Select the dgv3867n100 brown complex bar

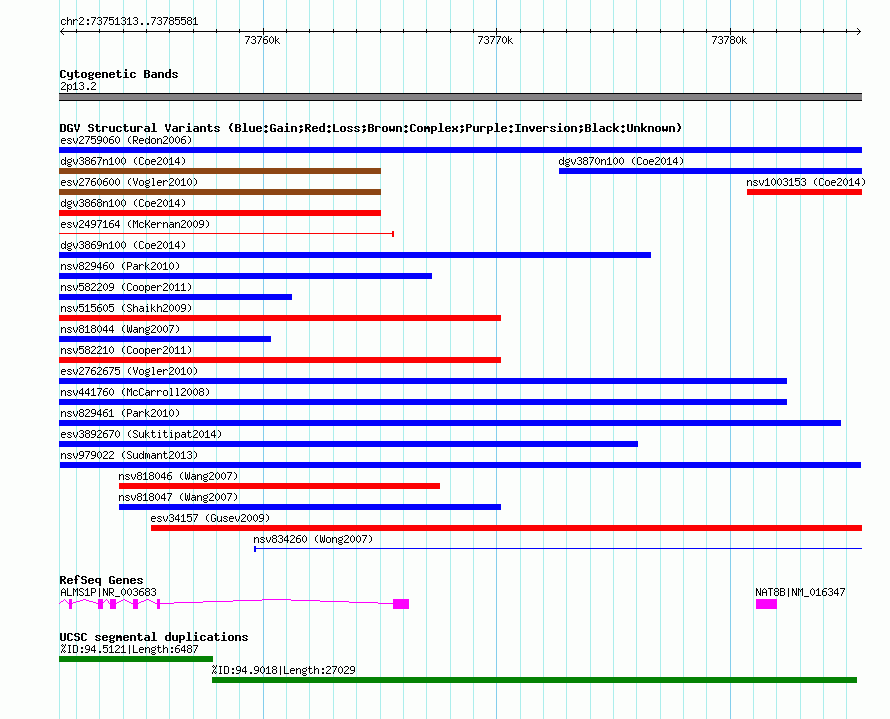pos(220,171)
